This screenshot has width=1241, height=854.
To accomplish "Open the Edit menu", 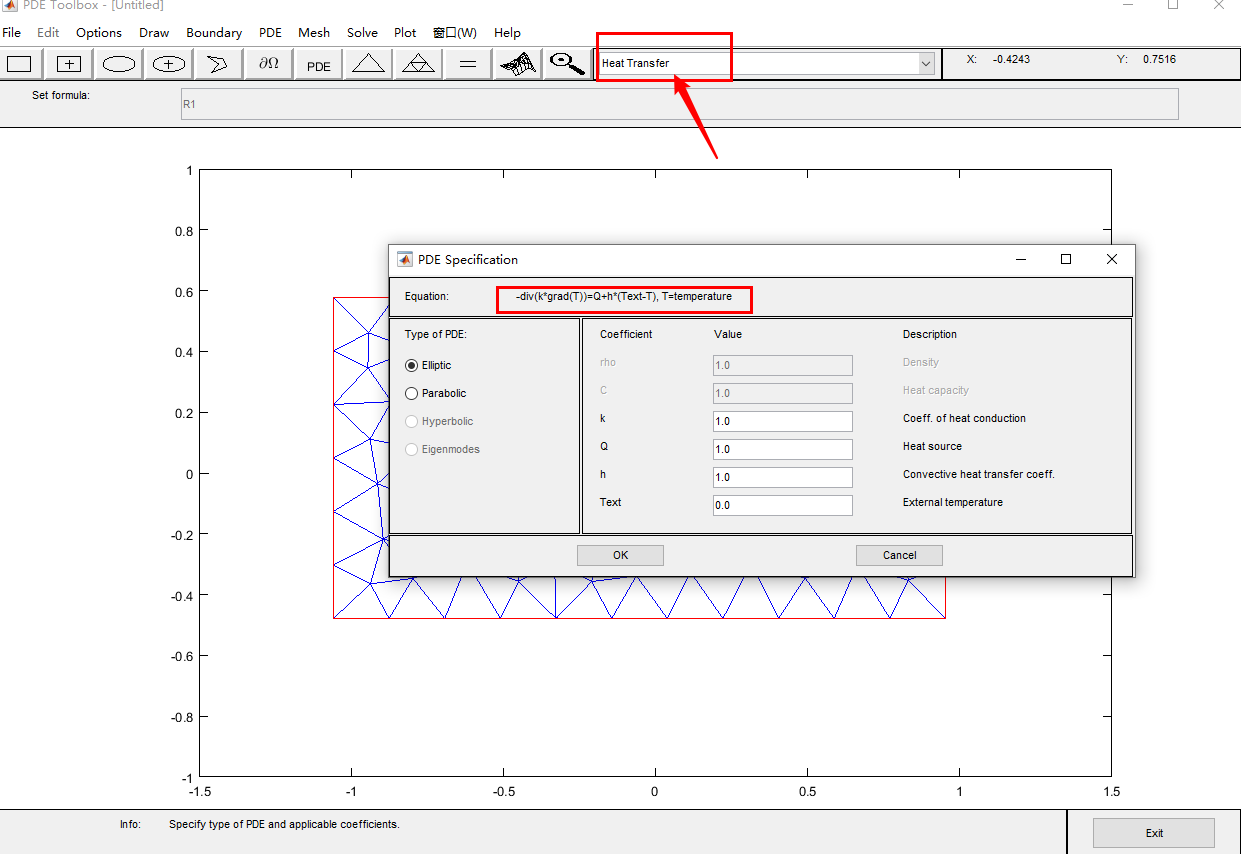I will click(48, 33).
